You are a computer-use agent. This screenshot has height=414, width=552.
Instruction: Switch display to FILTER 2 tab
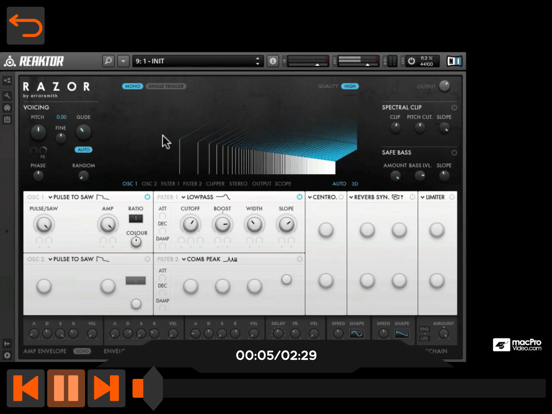192,184
